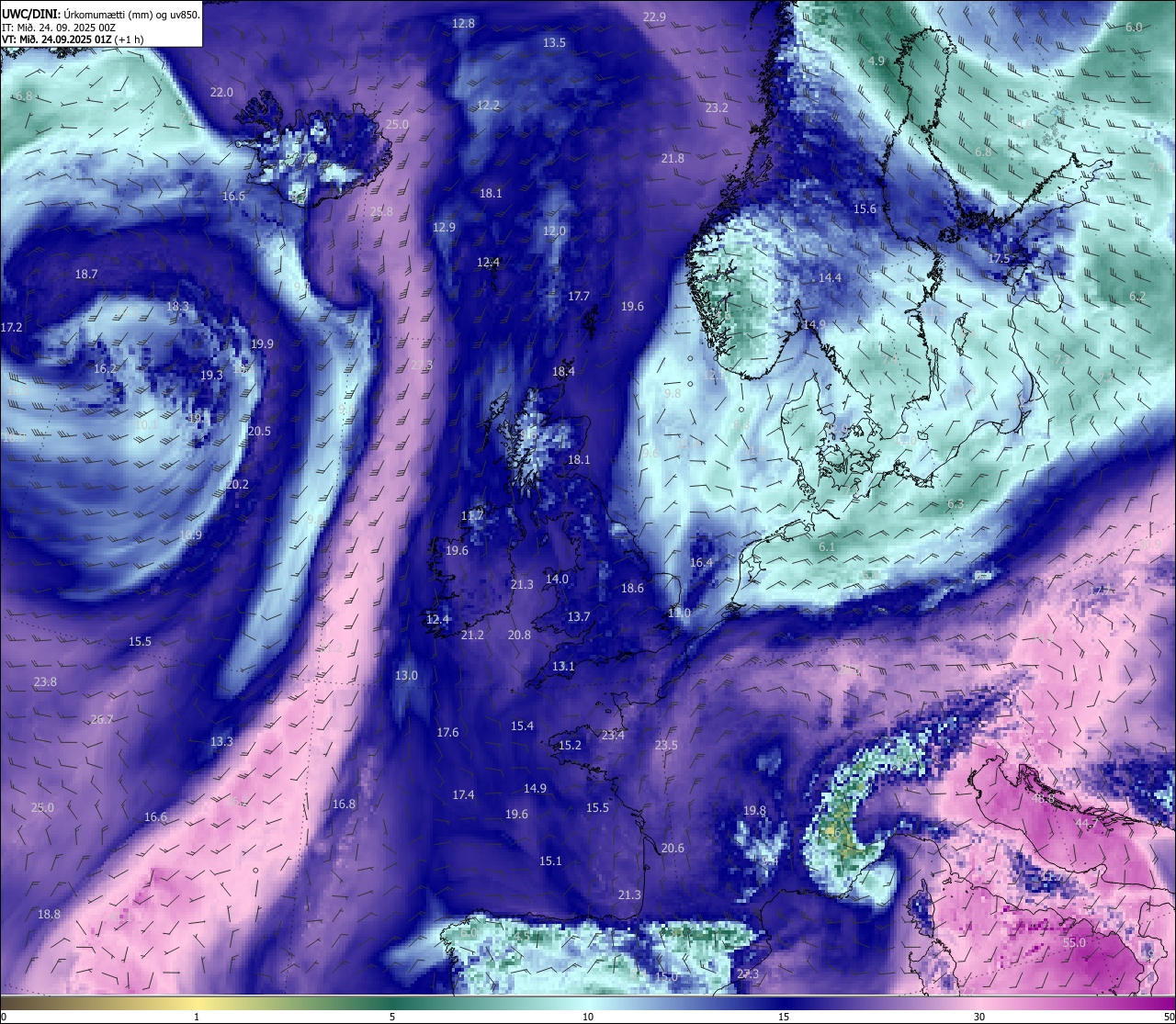Image resolution: width=1176 pixels, height=1024 pixels.
Task: Click the value 18.7 on the map
Action: tap(86, 274)
